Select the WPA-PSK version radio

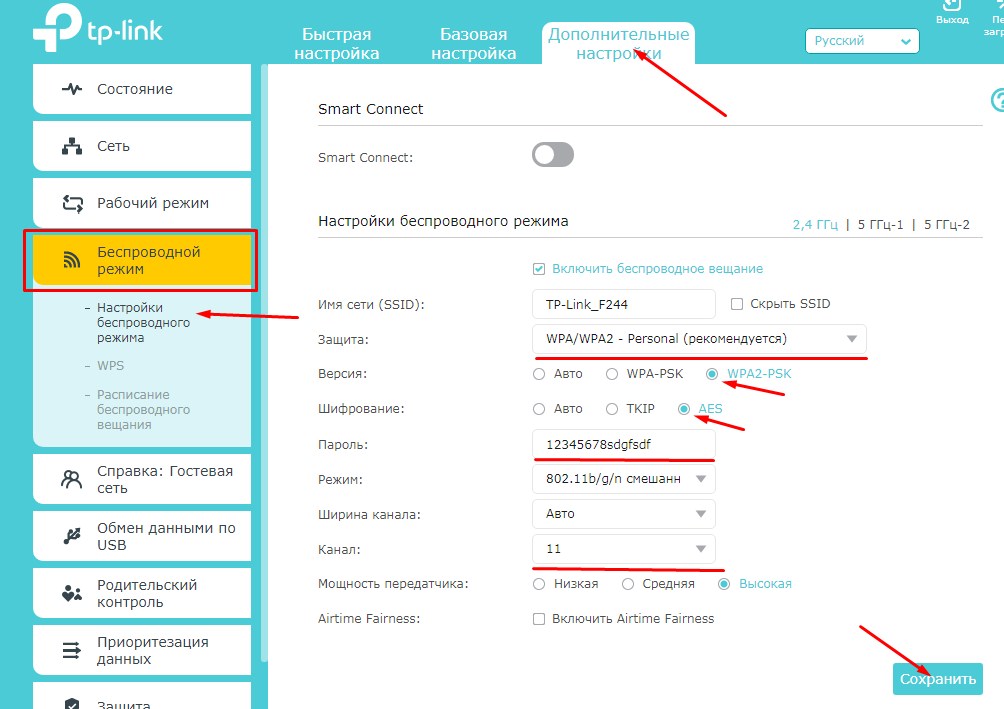coord(612,374)
